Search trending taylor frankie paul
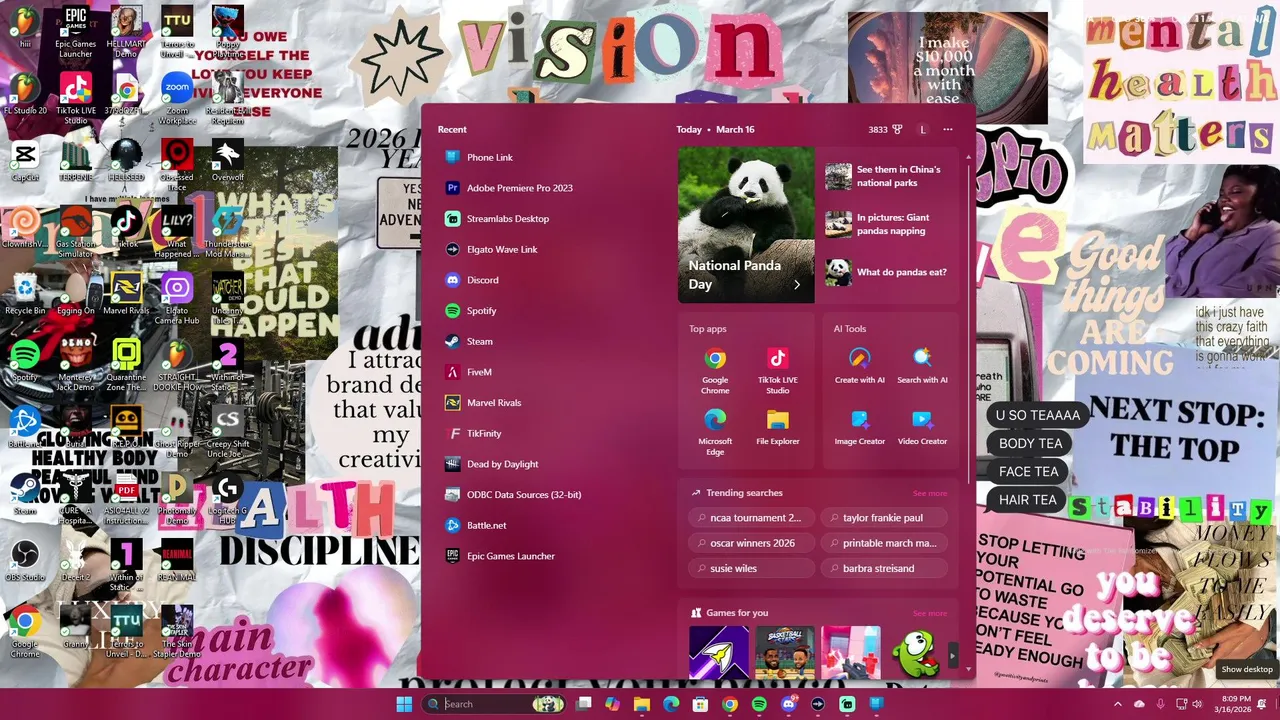Screen dimensions: 1280x720 884,518
